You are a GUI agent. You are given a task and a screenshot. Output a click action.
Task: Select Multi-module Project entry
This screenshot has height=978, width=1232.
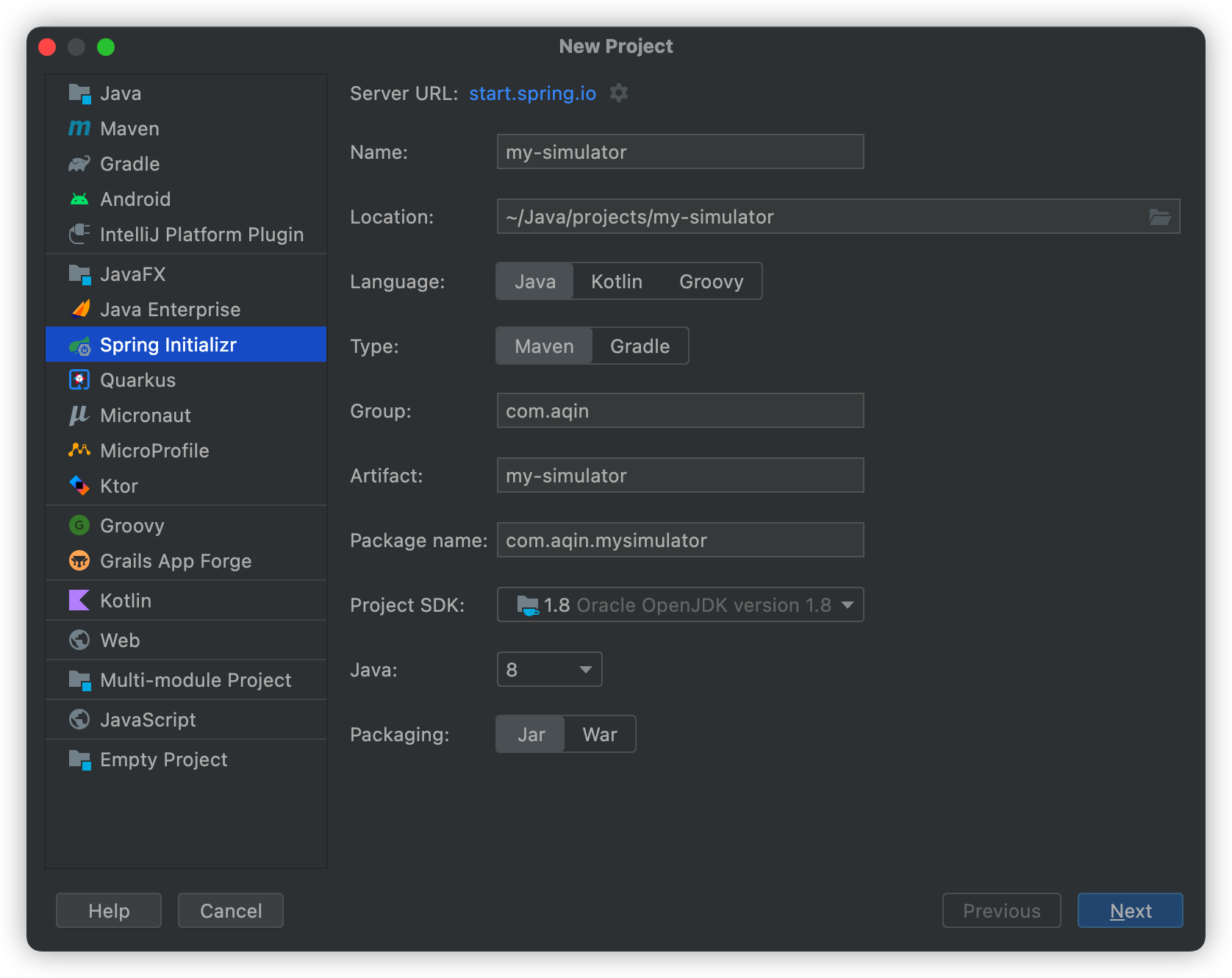[186, 680]
